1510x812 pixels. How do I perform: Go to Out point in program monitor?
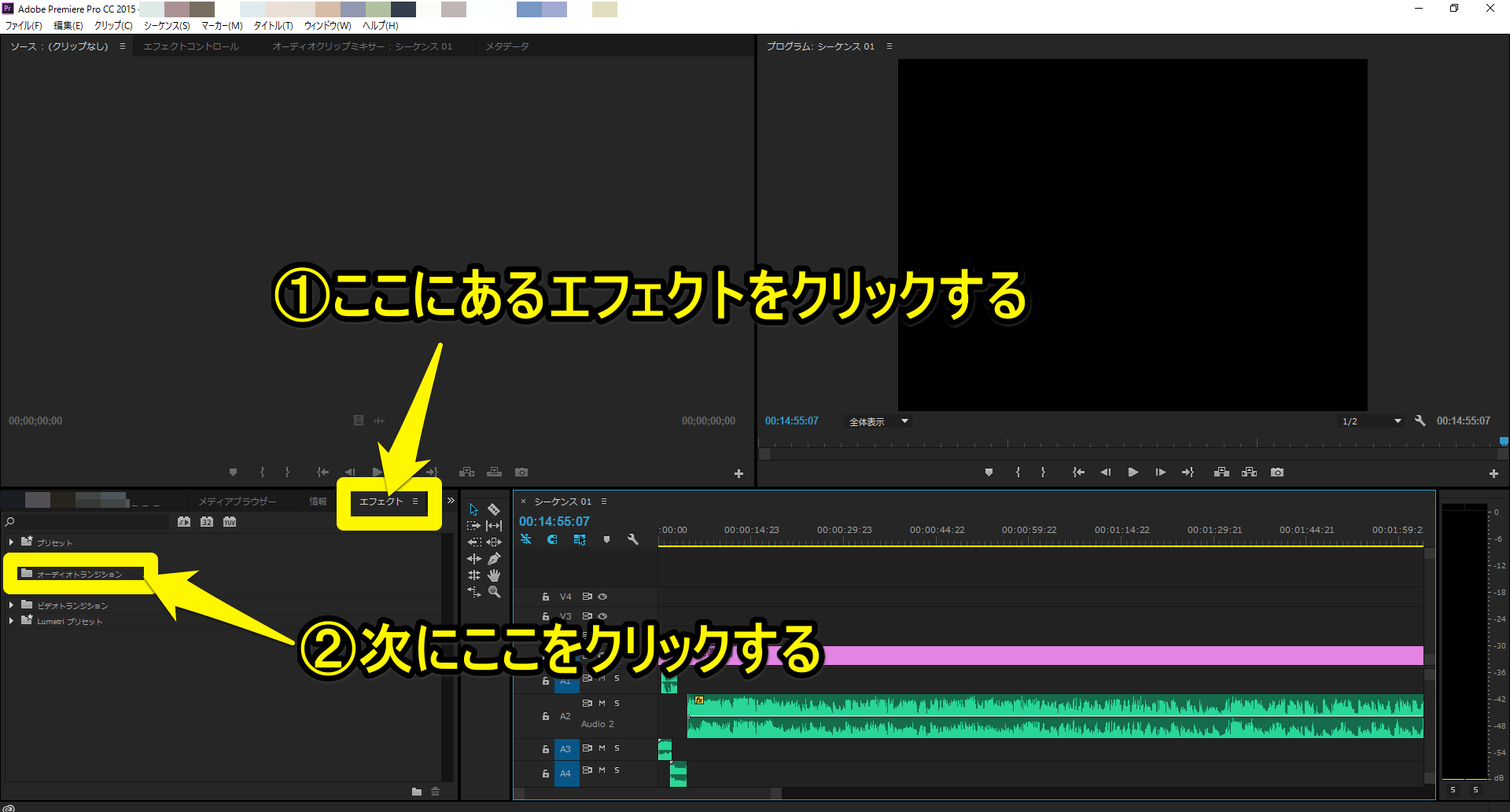[x=1188, y=472]
